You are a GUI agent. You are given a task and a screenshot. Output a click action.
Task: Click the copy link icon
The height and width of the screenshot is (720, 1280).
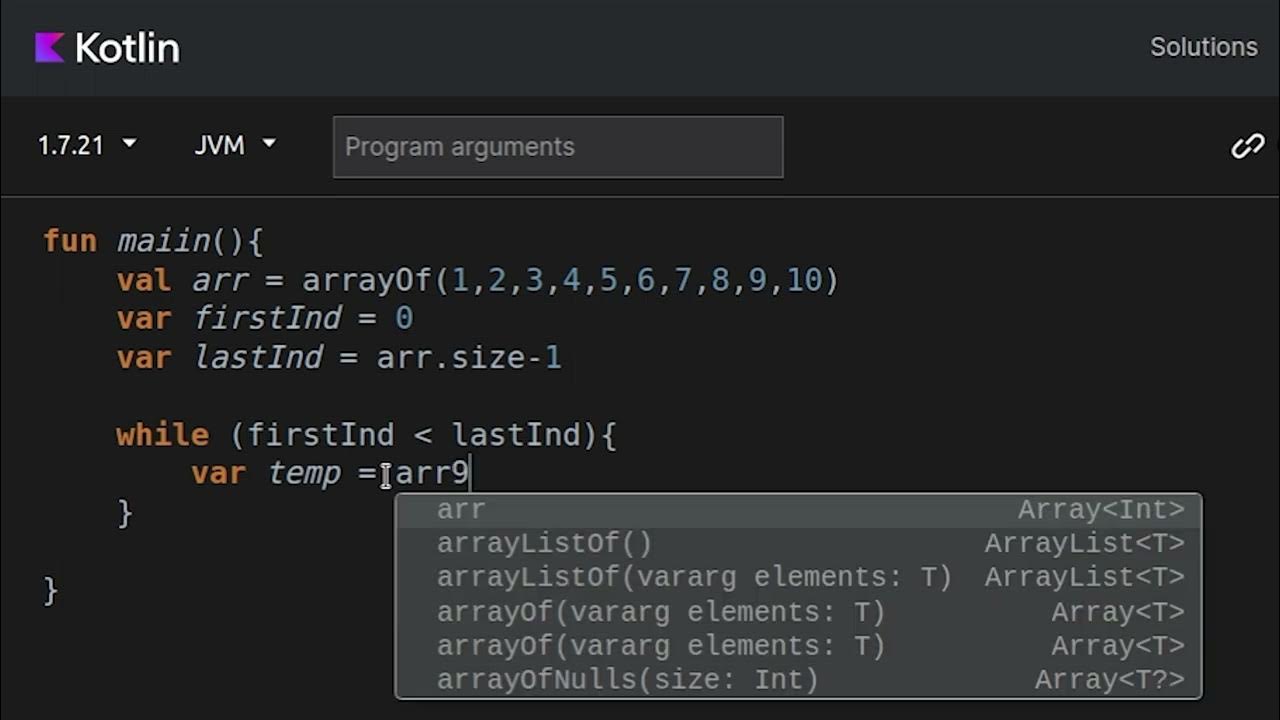(x=1247, y=147)
